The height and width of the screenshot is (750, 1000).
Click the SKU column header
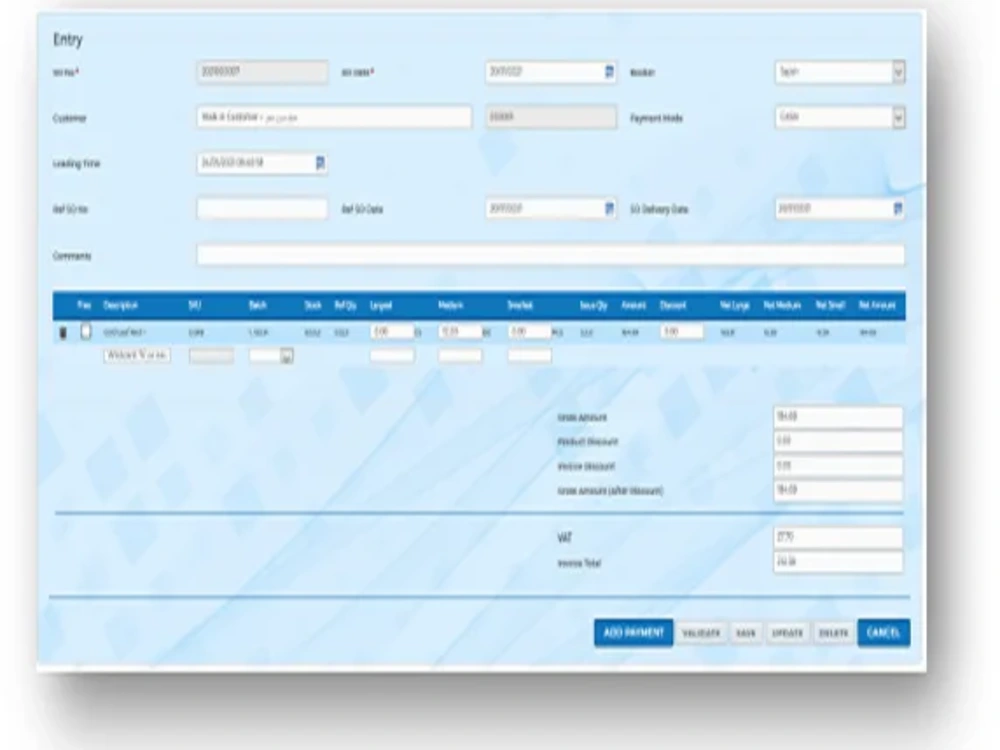pyautogui.click(x=195, y=305)
